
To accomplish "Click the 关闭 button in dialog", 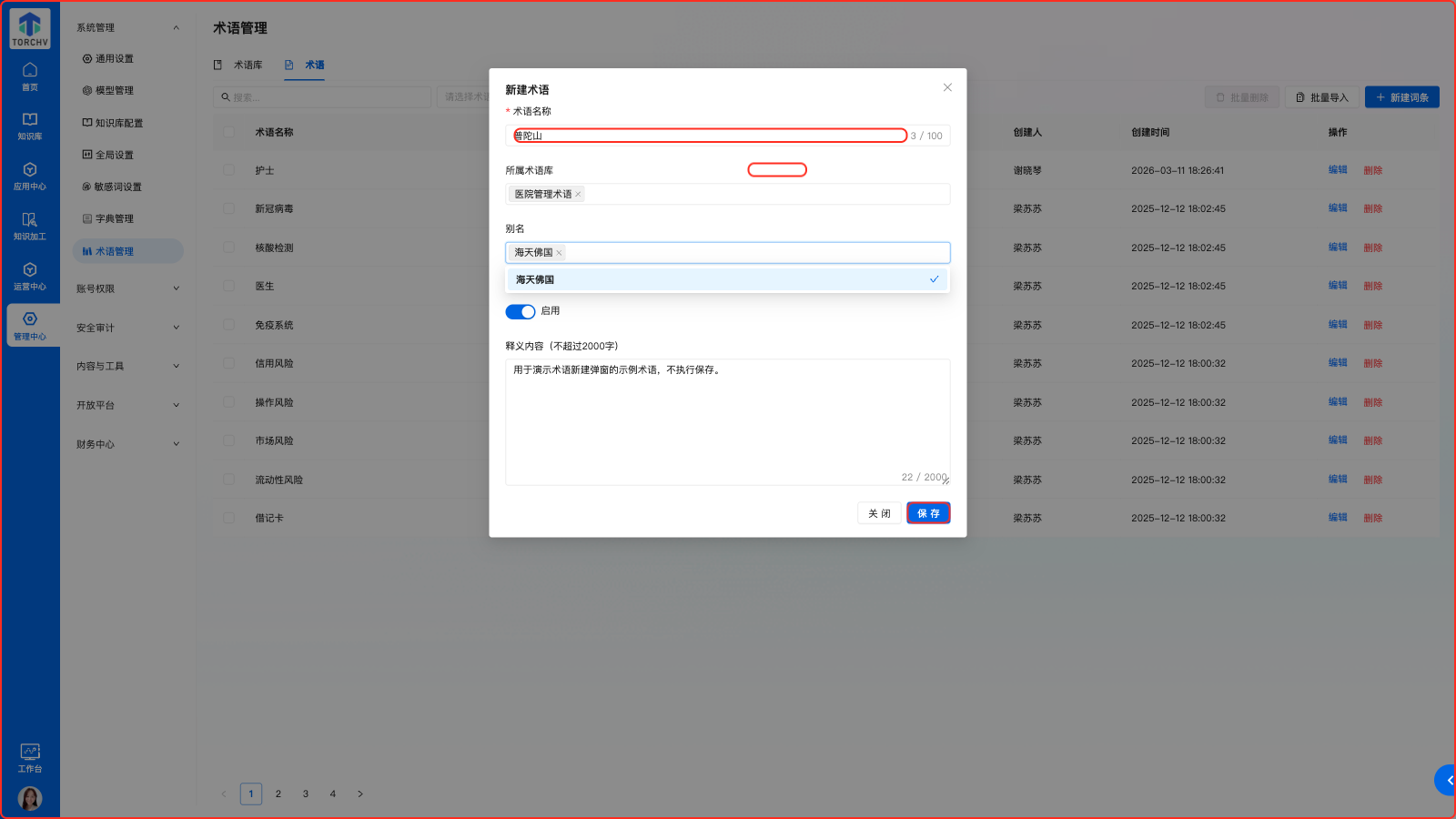I will pos(879,513).
